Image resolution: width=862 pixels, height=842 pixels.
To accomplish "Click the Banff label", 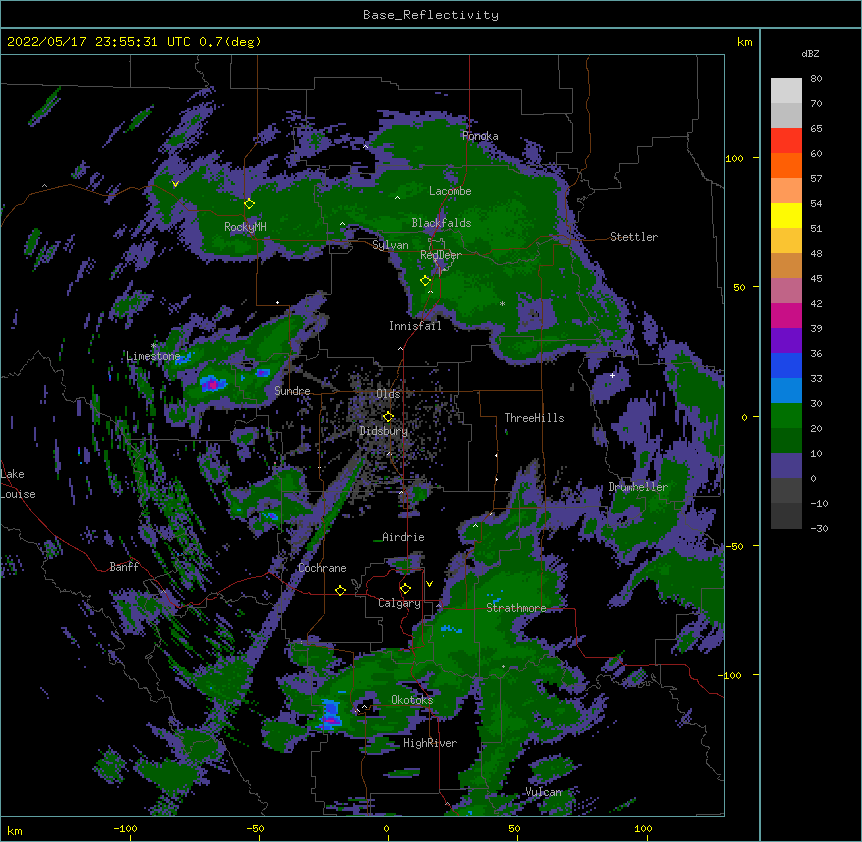I will pos(124,567).
